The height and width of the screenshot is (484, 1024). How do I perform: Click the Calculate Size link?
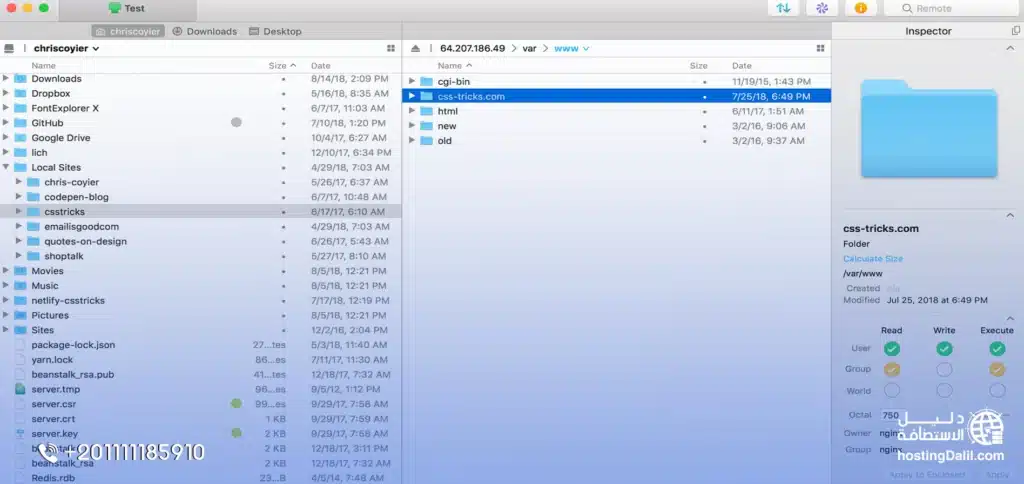(x=872, y=259)
